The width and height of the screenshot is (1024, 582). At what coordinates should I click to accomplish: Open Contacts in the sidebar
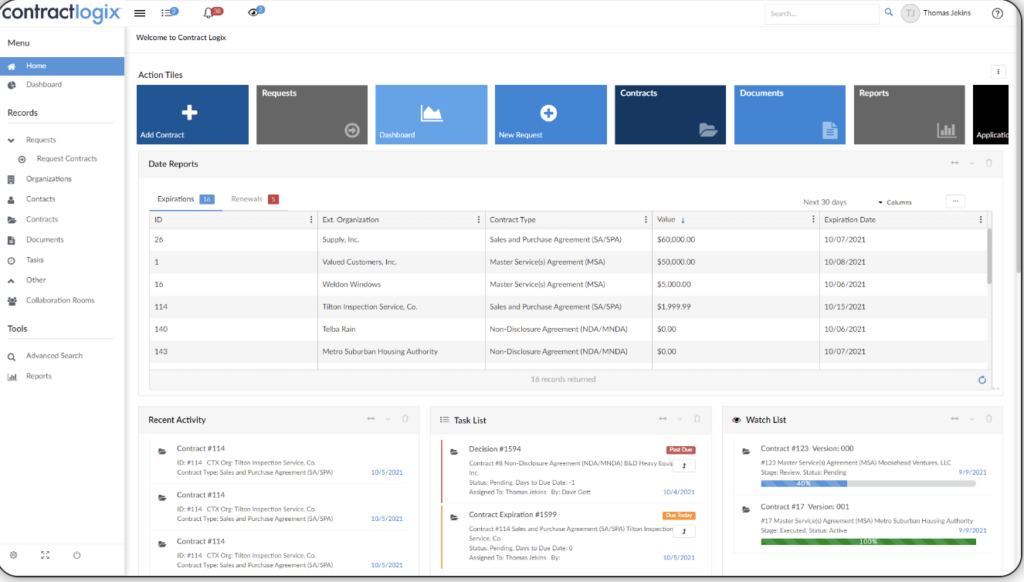pyautogui.click(x=40, y=199)
